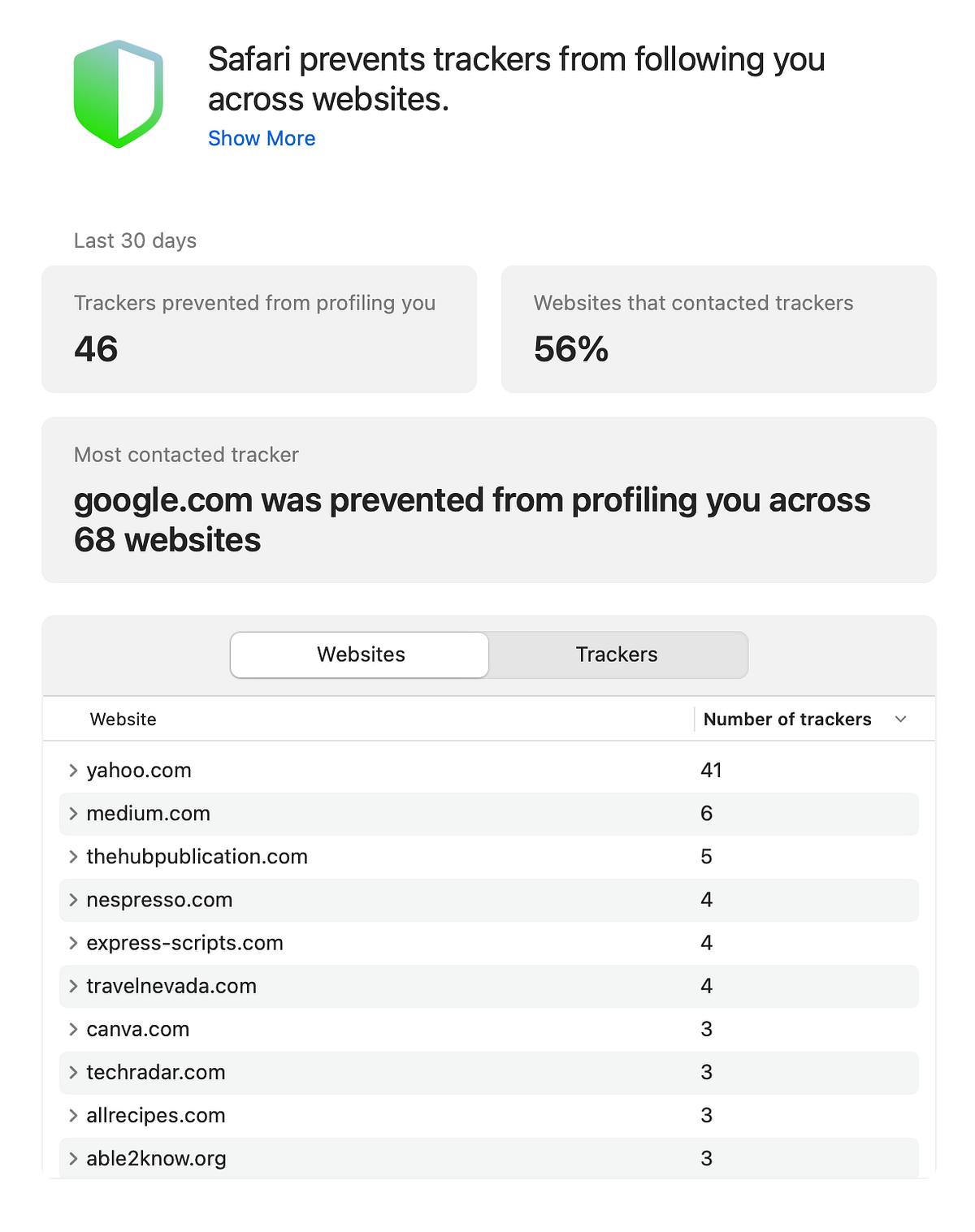Expand the able2know.org entry
Image resolution: width=975 pixels, height=1232 pixels.
[71, 1158]
